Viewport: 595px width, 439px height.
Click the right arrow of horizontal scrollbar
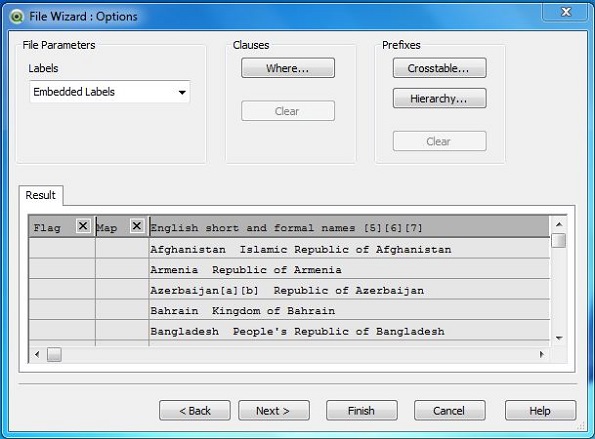541,354
